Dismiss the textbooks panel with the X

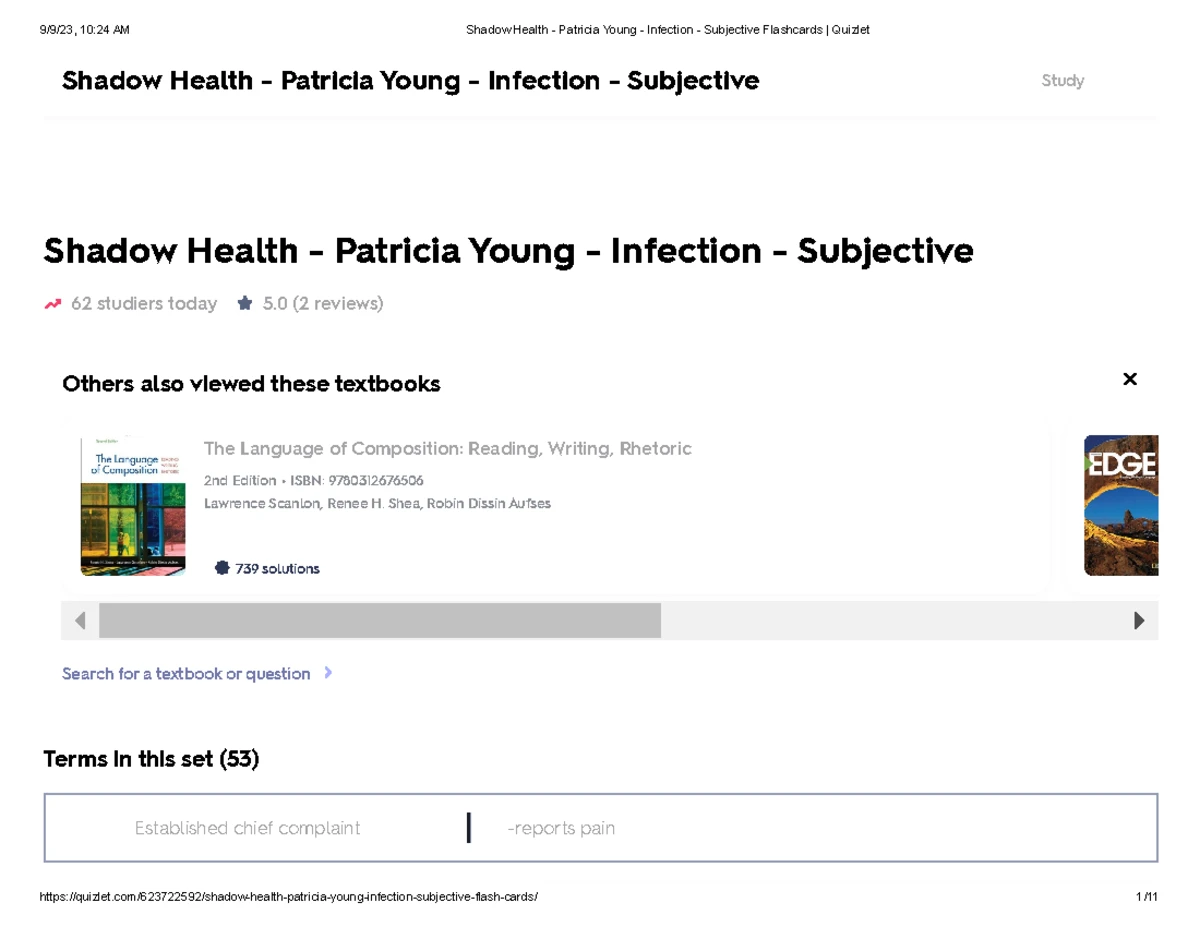[x=1130, y=379]
